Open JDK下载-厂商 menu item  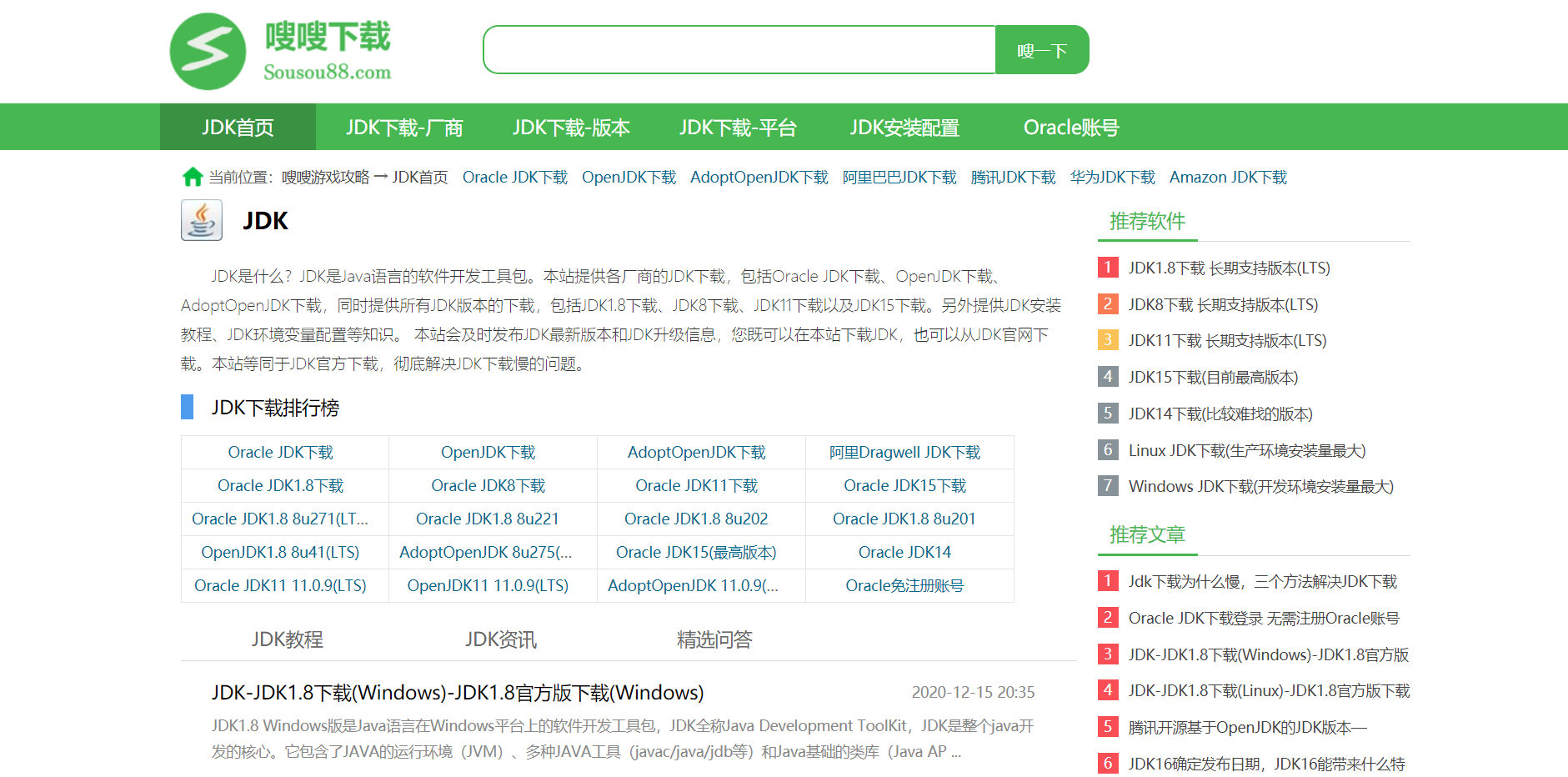pyautogui.click(x=404, y=128)
